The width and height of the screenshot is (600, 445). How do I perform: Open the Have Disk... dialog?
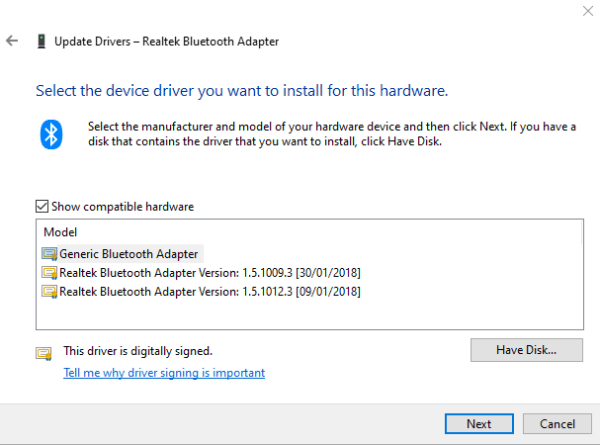tap(527, 350)
